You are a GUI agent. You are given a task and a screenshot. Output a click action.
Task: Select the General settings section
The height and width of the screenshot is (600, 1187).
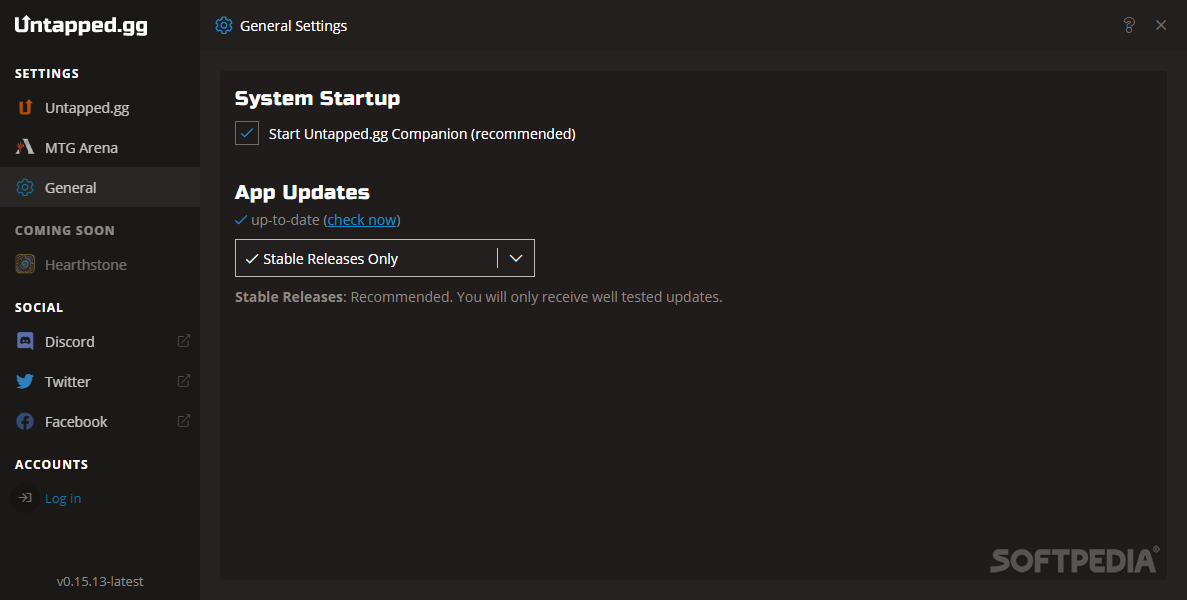100,187
